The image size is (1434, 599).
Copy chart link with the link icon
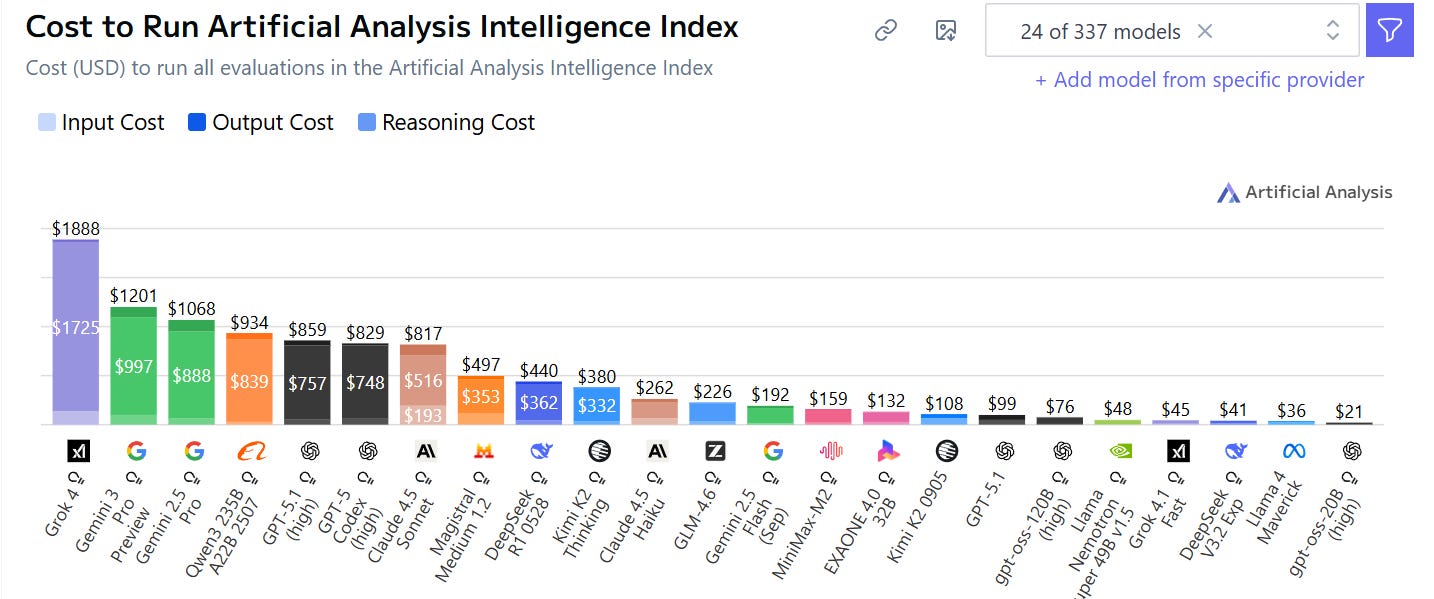[885, 31]
